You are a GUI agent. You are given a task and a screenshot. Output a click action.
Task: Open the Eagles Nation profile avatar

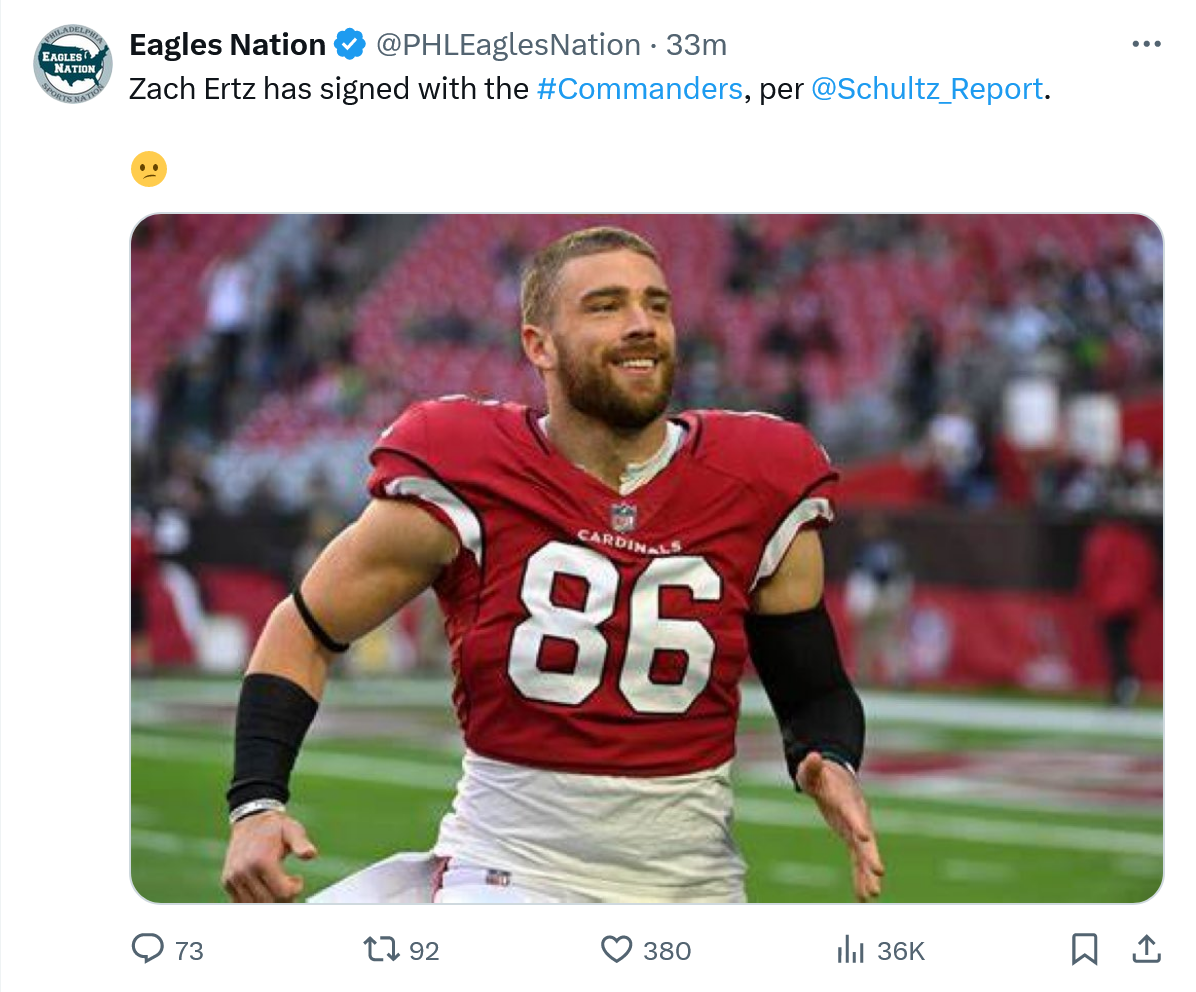(x=72, y=64)
